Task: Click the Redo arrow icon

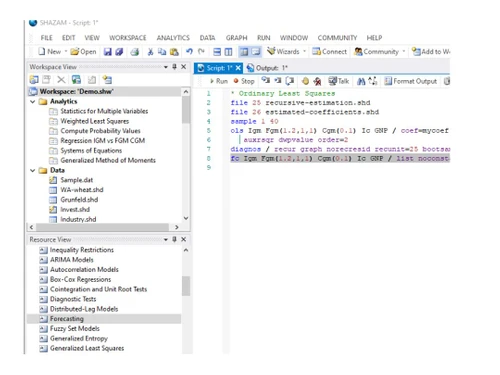Action: click(201, 51)
